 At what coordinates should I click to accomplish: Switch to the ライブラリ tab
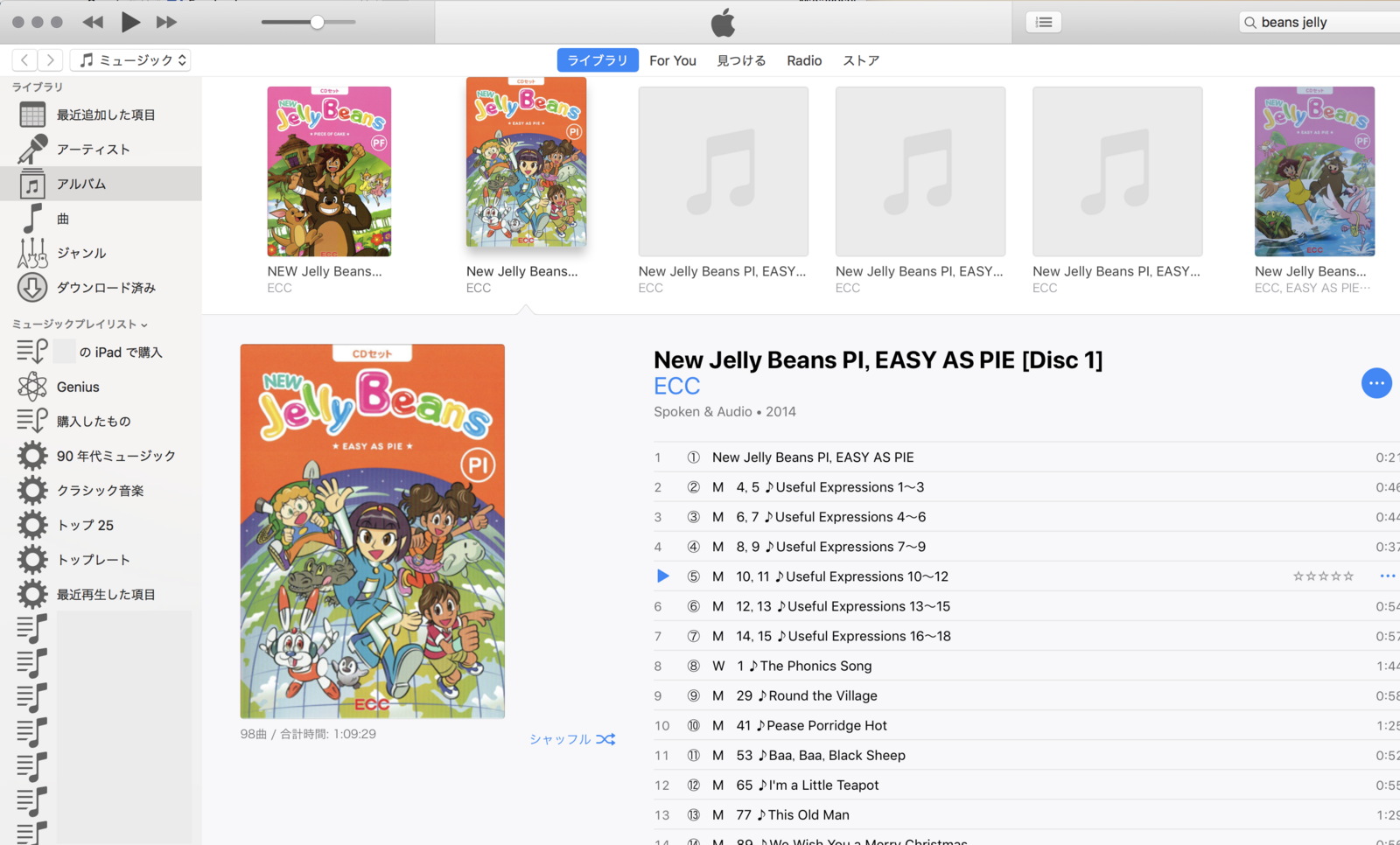(x=598, y=60)
